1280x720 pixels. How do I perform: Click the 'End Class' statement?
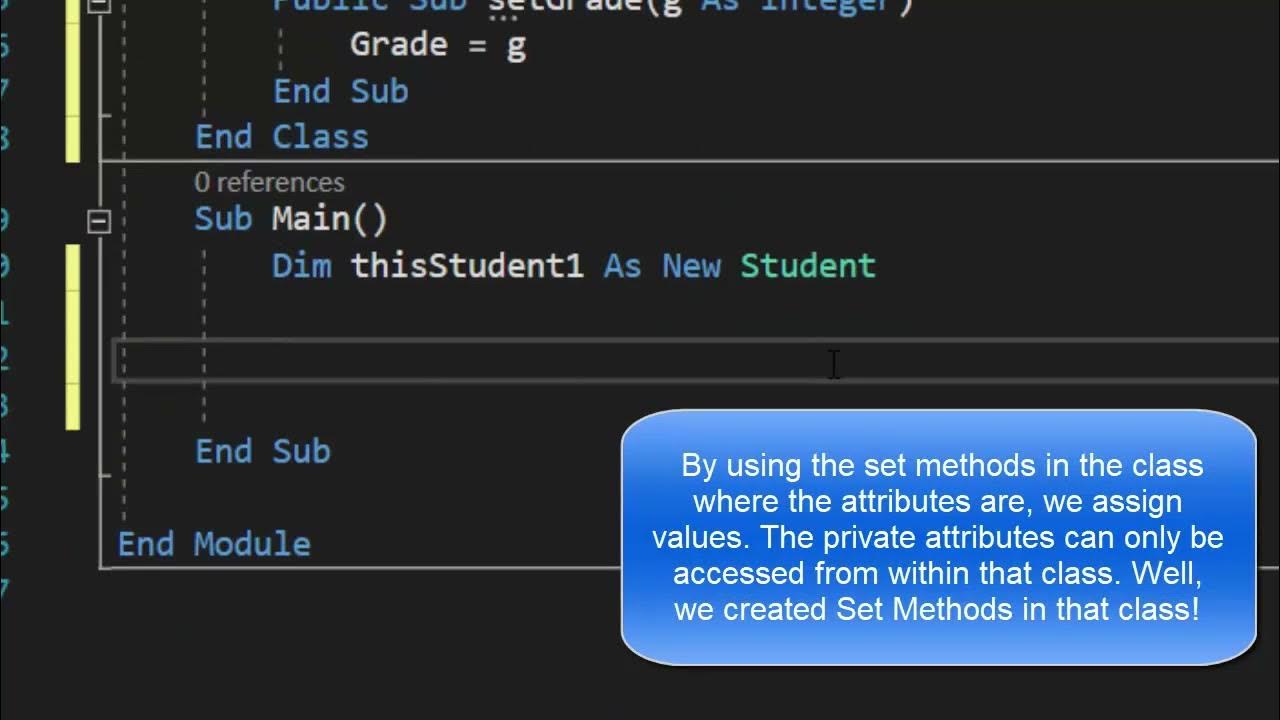(281, 137)
